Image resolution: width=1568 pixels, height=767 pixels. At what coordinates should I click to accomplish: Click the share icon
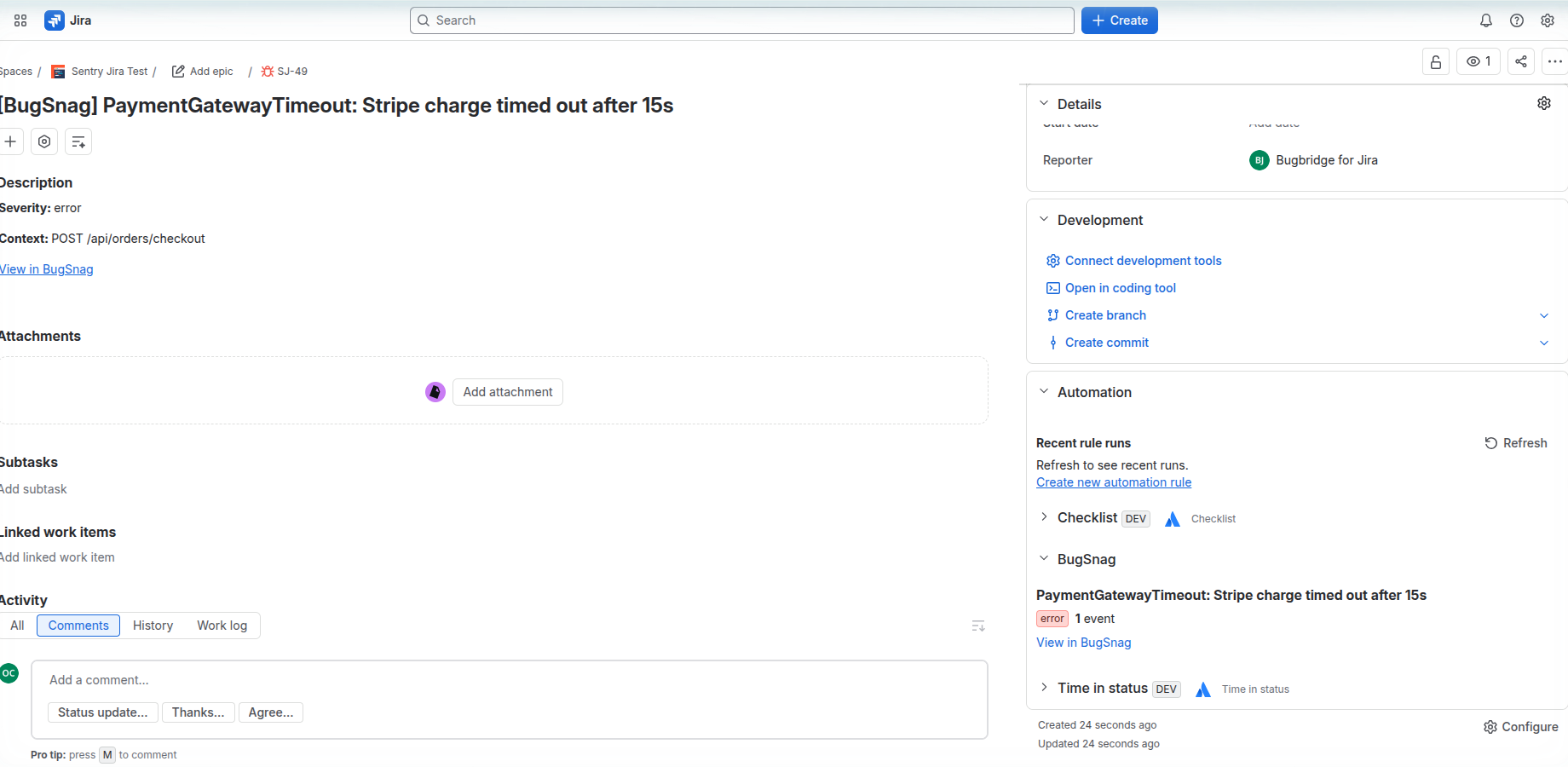(1521, 61)
